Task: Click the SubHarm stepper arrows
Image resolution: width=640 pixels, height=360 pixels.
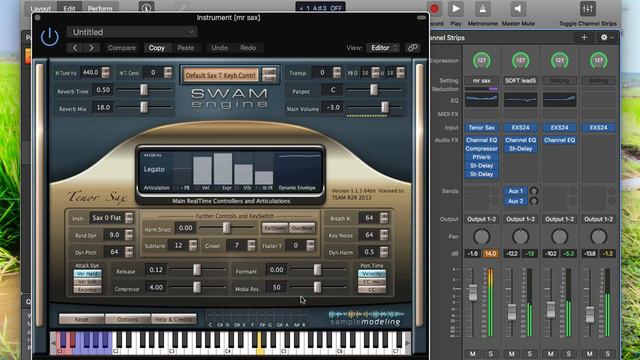Action: coord(193,245)
